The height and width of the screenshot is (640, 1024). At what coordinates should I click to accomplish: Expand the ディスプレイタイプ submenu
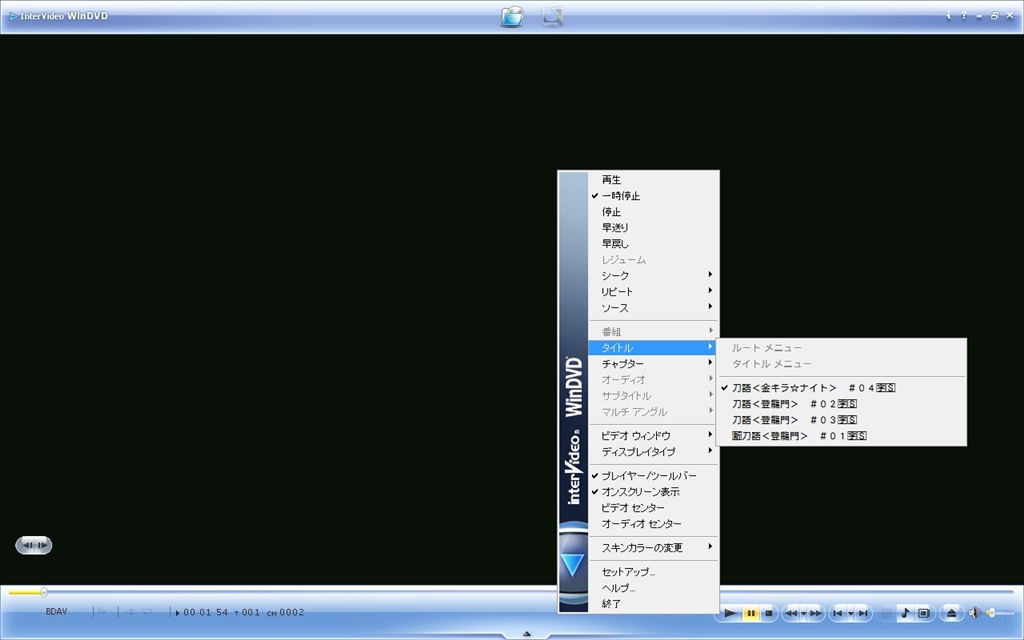[x=653, y=451]
